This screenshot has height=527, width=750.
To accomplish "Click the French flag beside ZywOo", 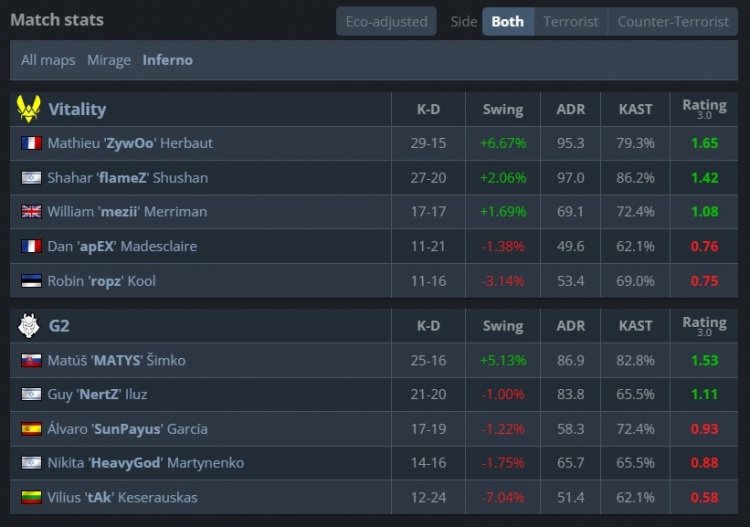I will click(x=31, y=143).
